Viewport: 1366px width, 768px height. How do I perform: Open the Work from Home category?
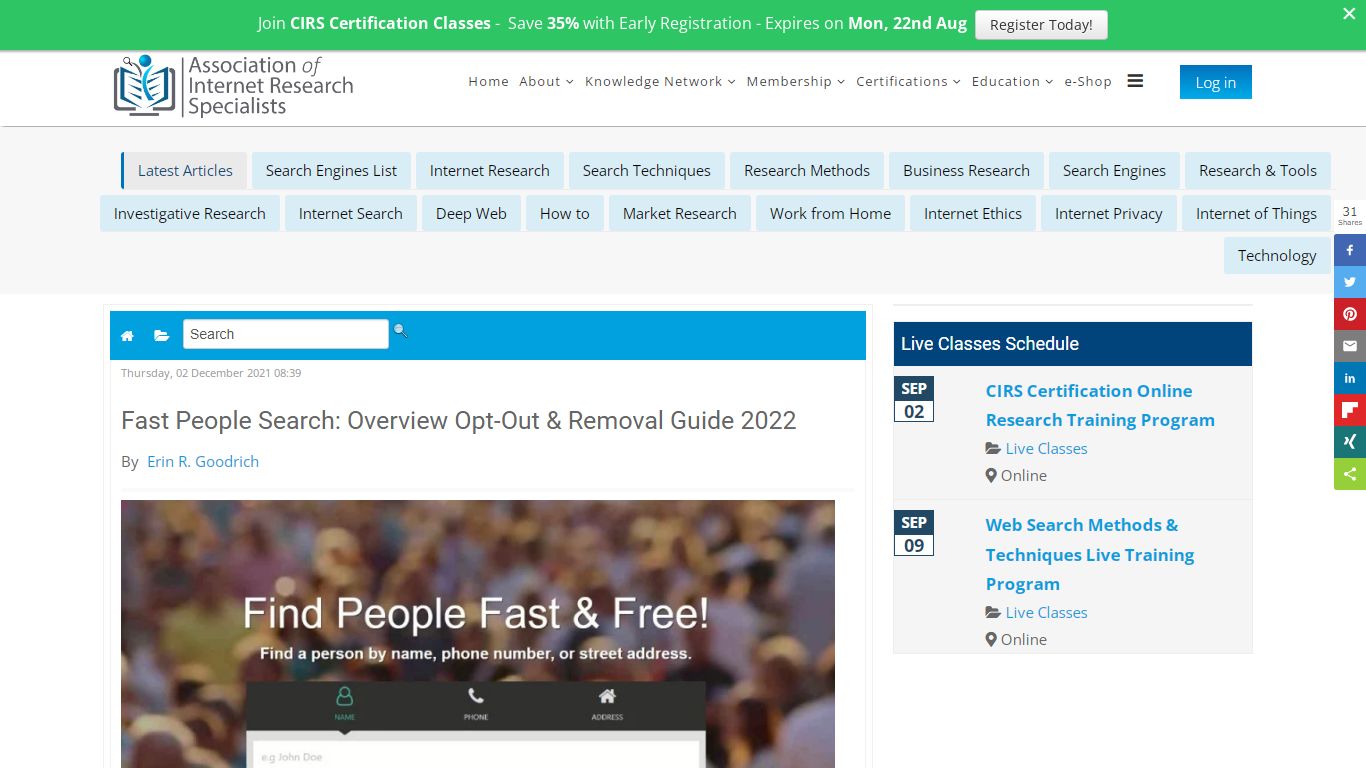tap(830, 214)
